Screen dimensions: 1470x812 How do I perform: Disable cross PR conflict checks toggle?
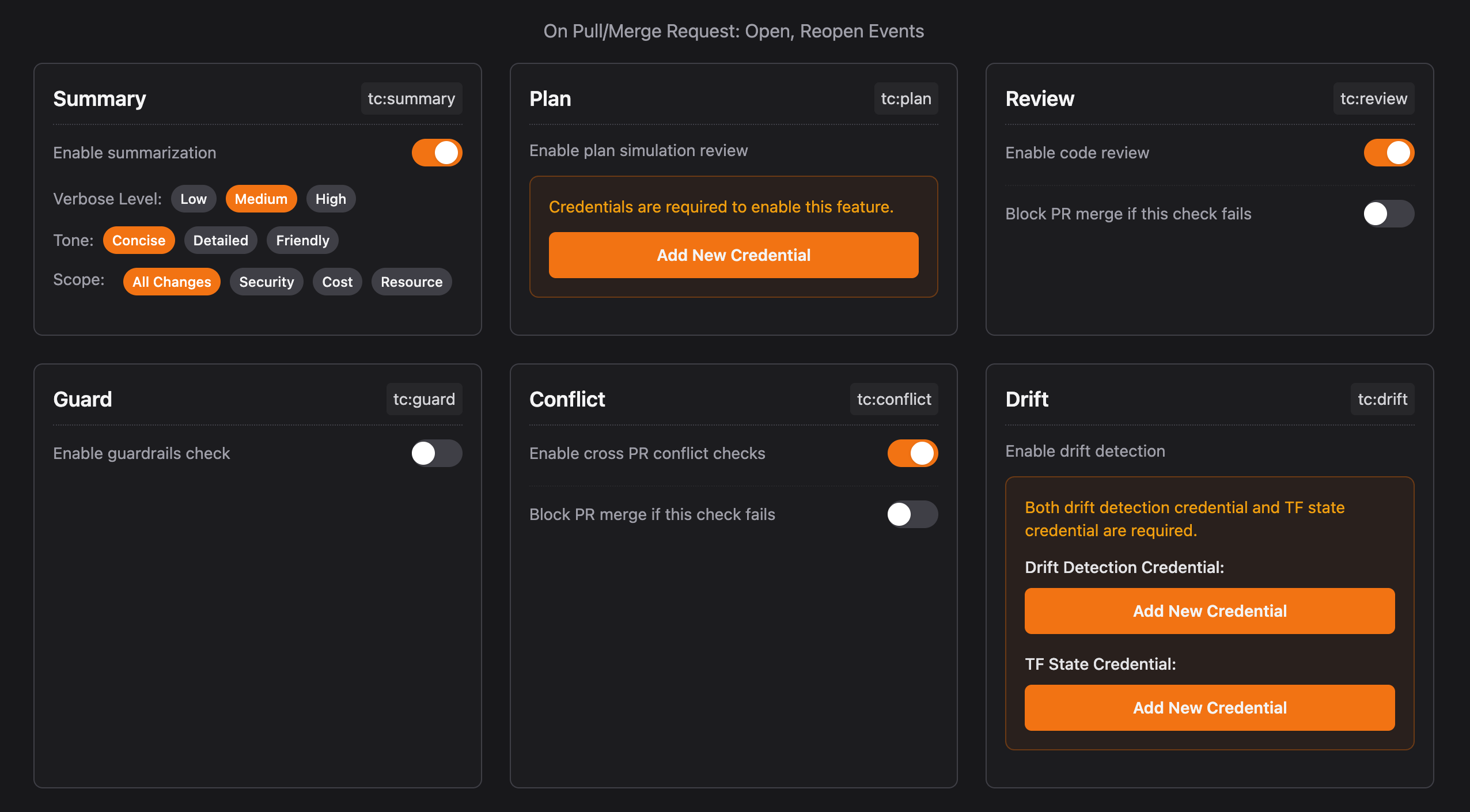(912, 453)
